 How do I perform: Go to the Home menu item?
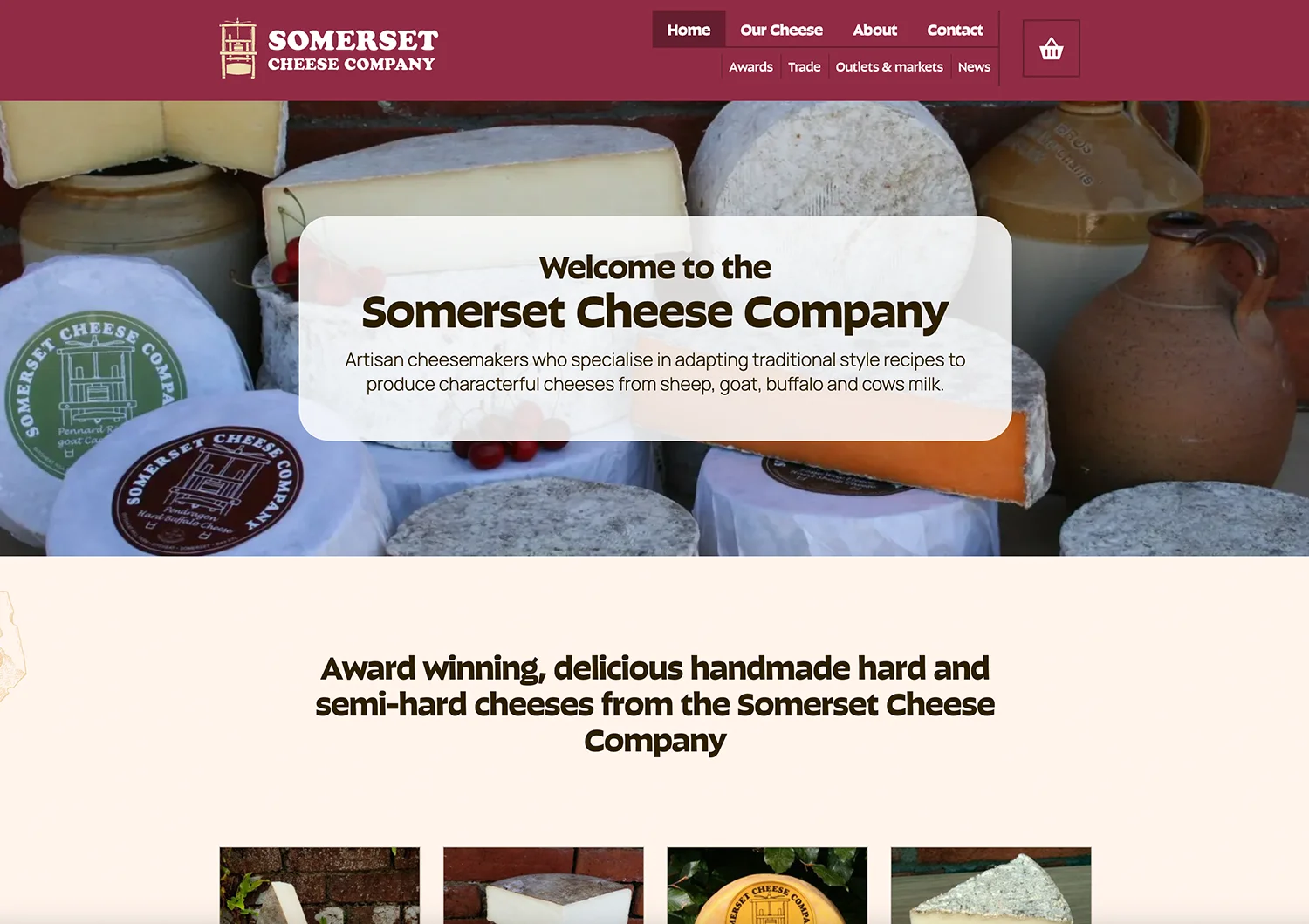[x=689, y=30]
